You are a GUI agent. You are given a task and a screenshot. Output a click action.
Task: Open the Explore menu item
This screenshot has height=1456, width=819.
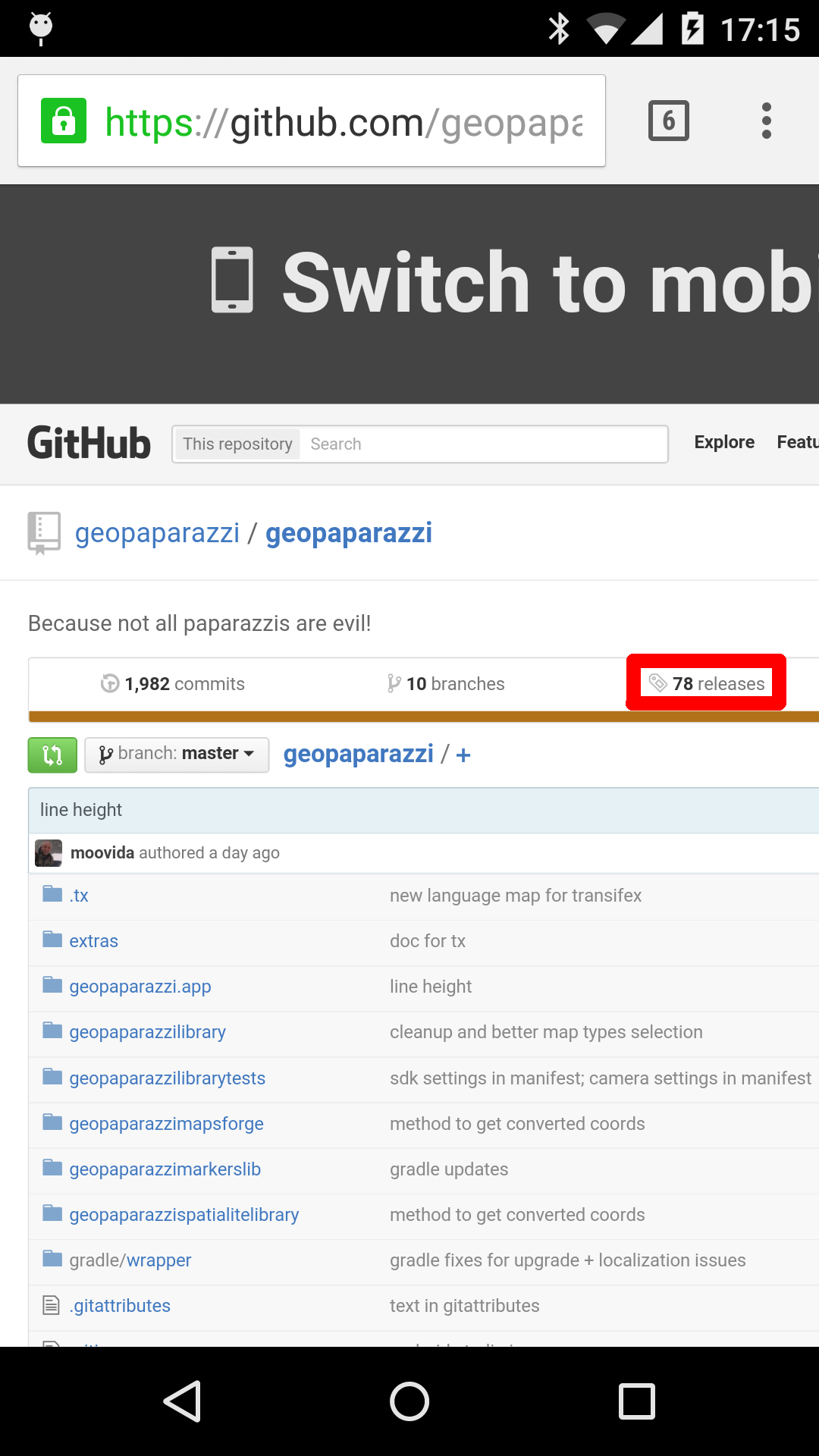point(724,442)
